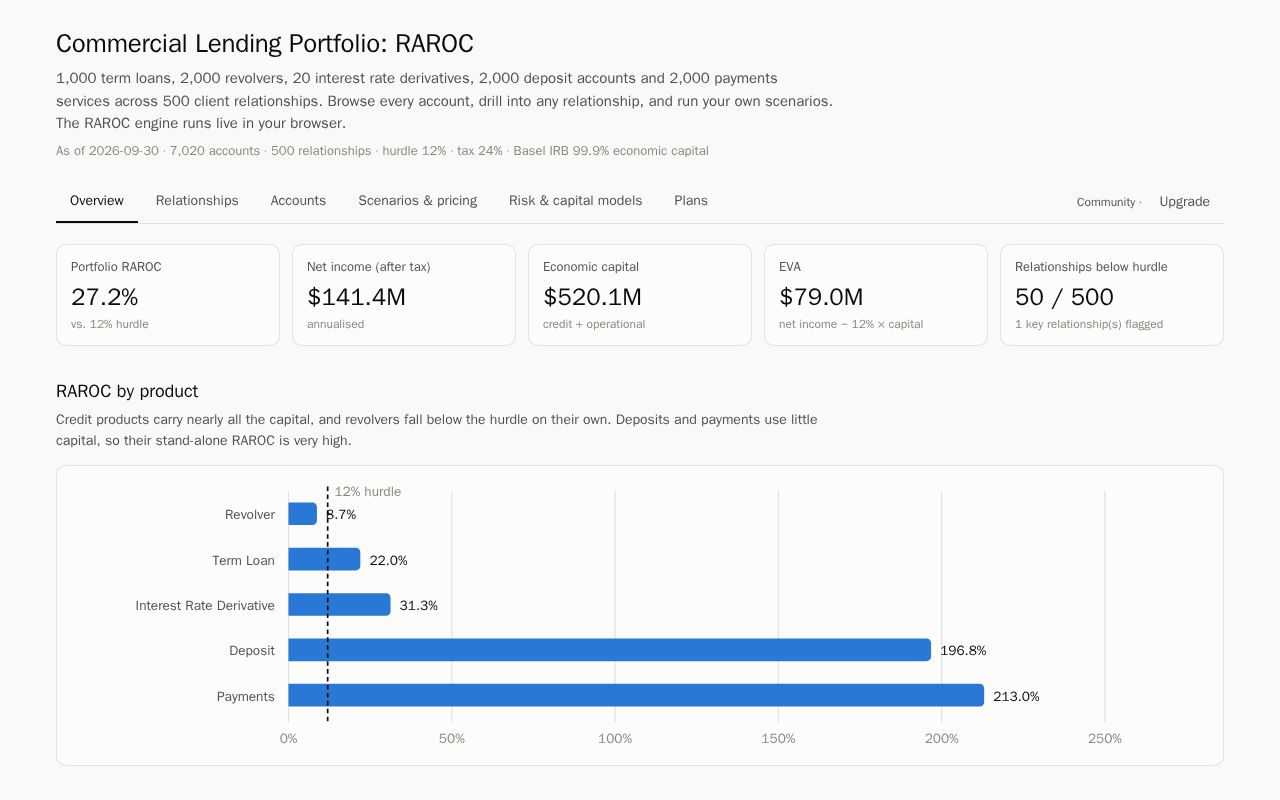Click the 'credit + operational' caption
The image size is (1280, 800).
(594, 324)
